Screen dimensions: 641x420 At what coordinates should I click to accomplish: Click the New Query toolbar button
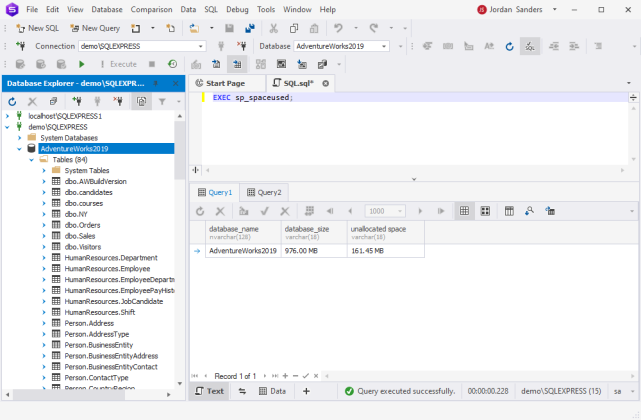click(x=95, y=28)
